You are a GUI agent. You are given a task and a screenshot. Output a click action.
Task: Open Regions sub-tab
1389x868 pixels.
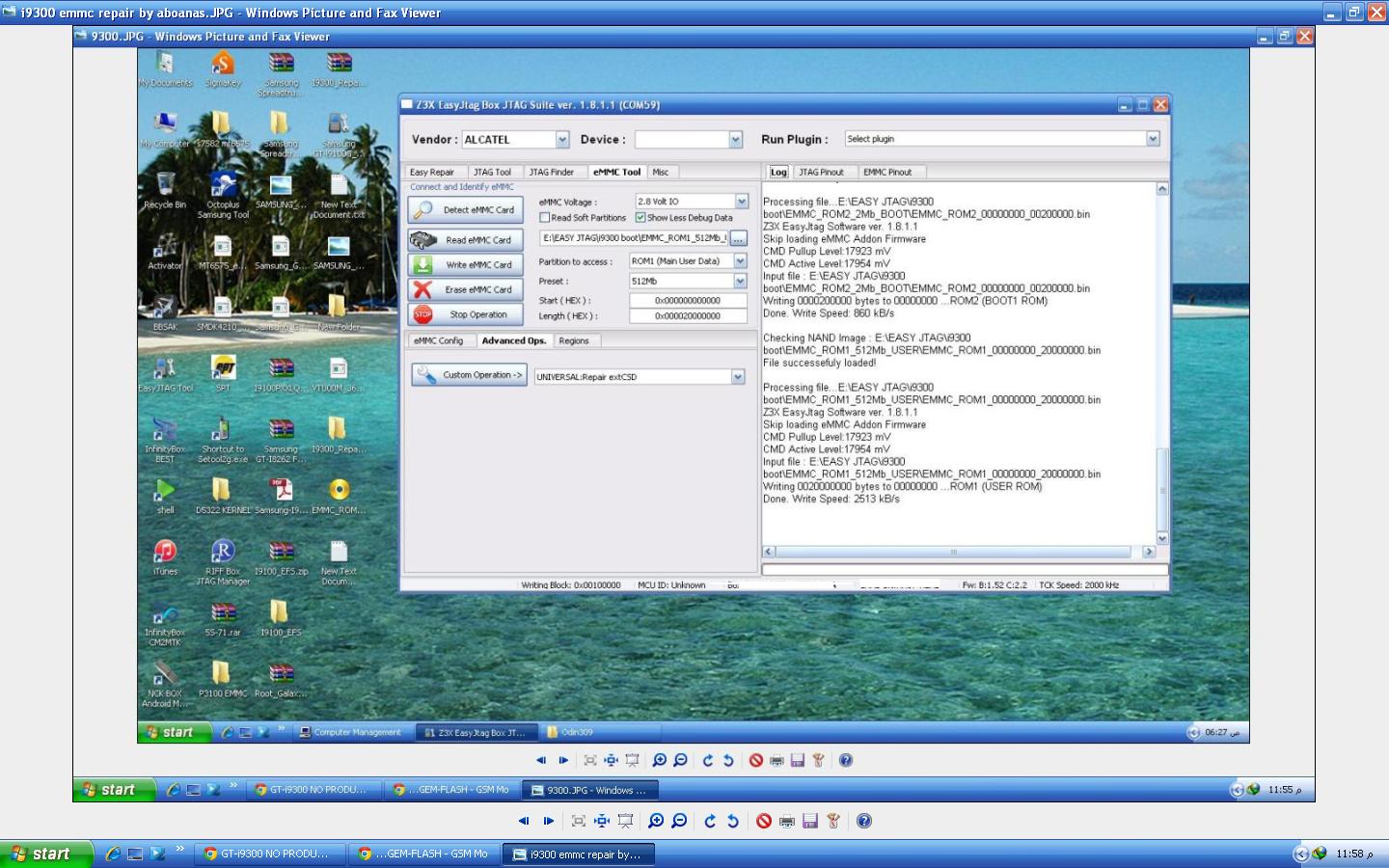click(x=573, y=340)
